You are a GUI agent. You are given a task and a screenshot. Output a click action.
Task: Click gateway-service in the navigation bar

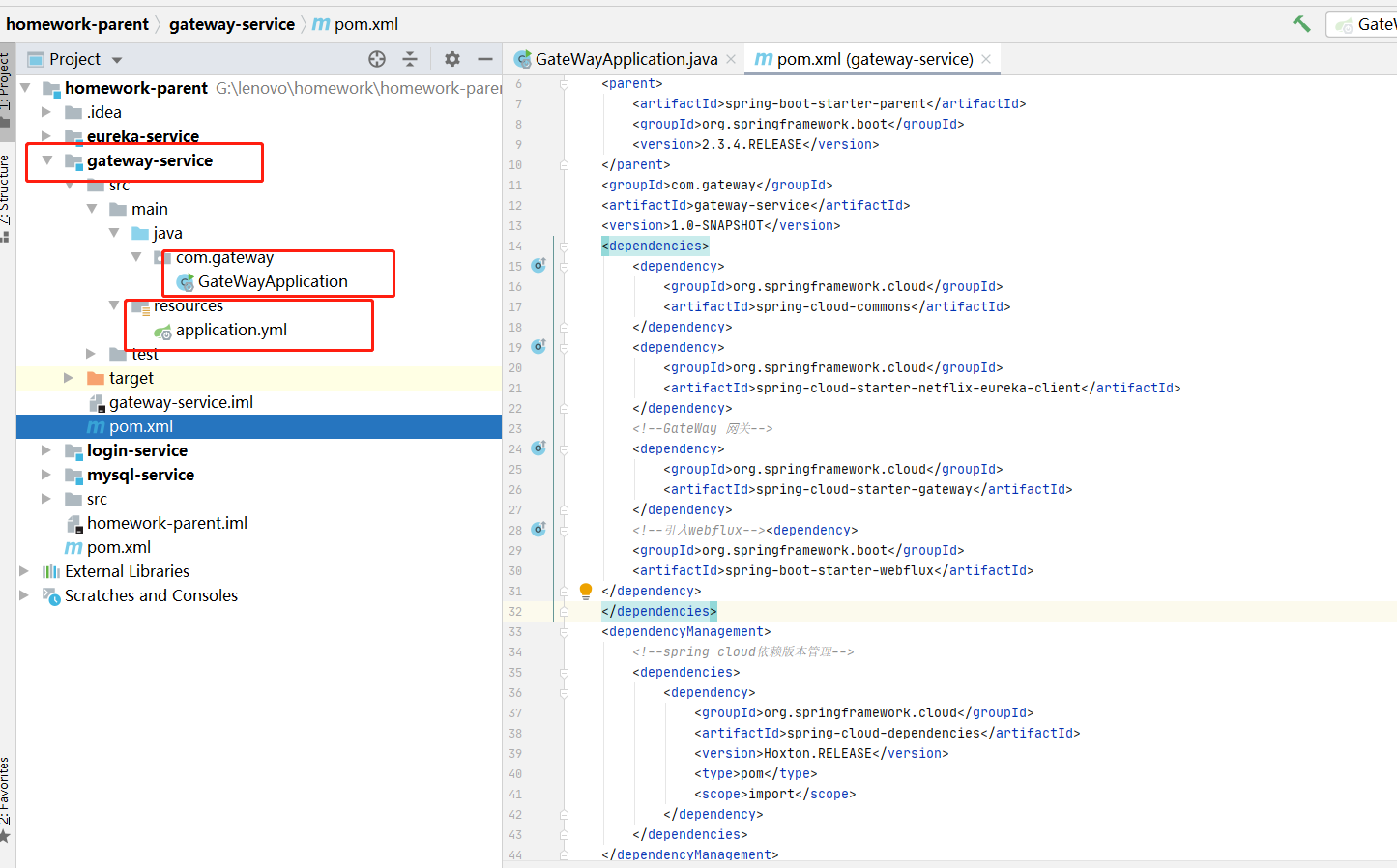coord(232,24)
